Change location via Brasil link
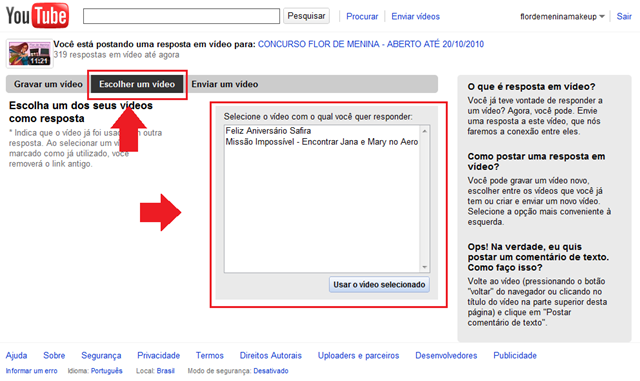640x381 pixels. pyautogui.click(x=165, y=371)
